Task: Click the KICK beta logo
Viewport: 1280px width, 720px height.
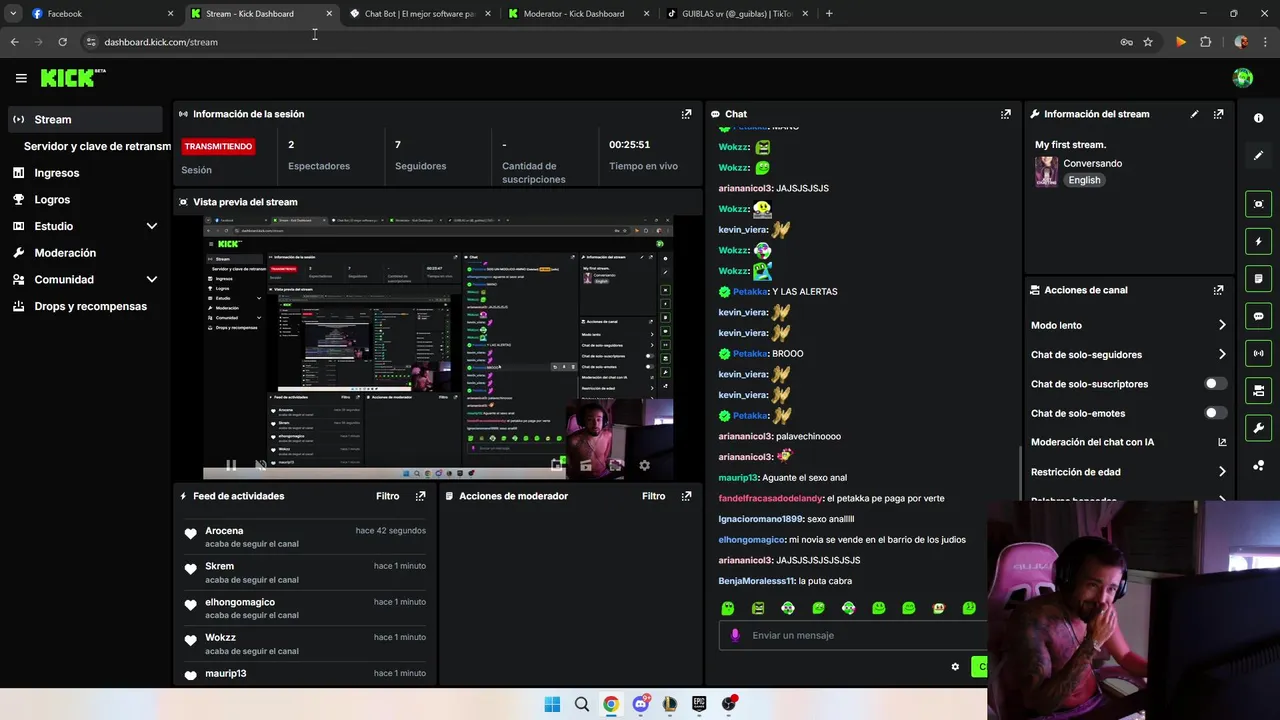Action: click(73, 78)
